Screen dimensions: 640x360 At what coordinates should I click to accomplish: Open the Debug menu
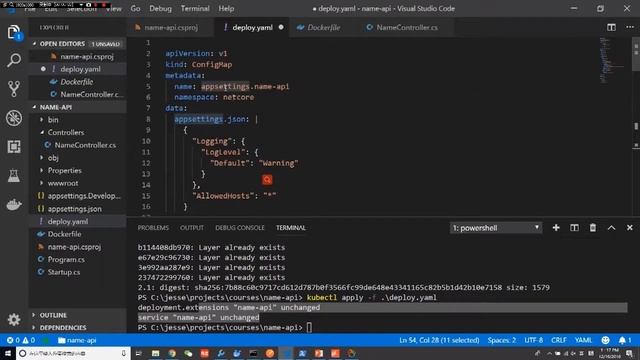tap(160, 9)
